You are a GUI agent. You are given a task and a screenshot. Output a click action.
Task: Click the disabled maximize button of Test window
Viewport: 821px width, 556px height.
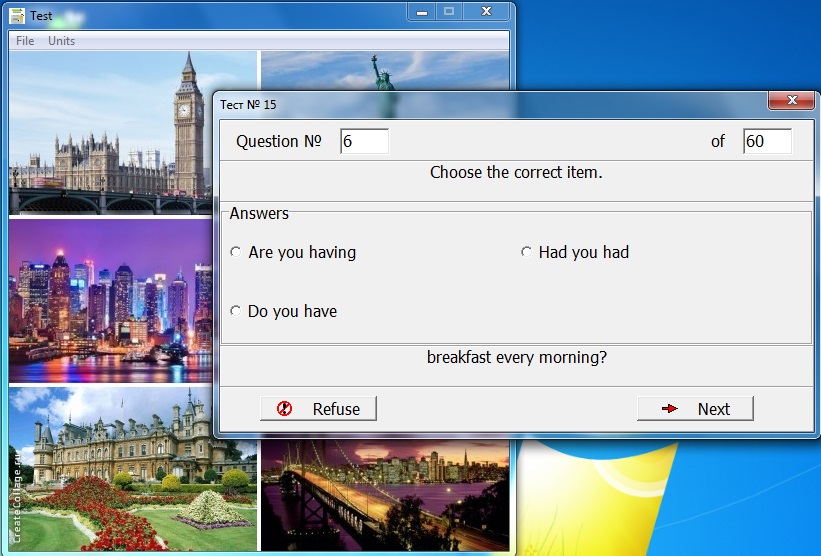tap(449, 12)
